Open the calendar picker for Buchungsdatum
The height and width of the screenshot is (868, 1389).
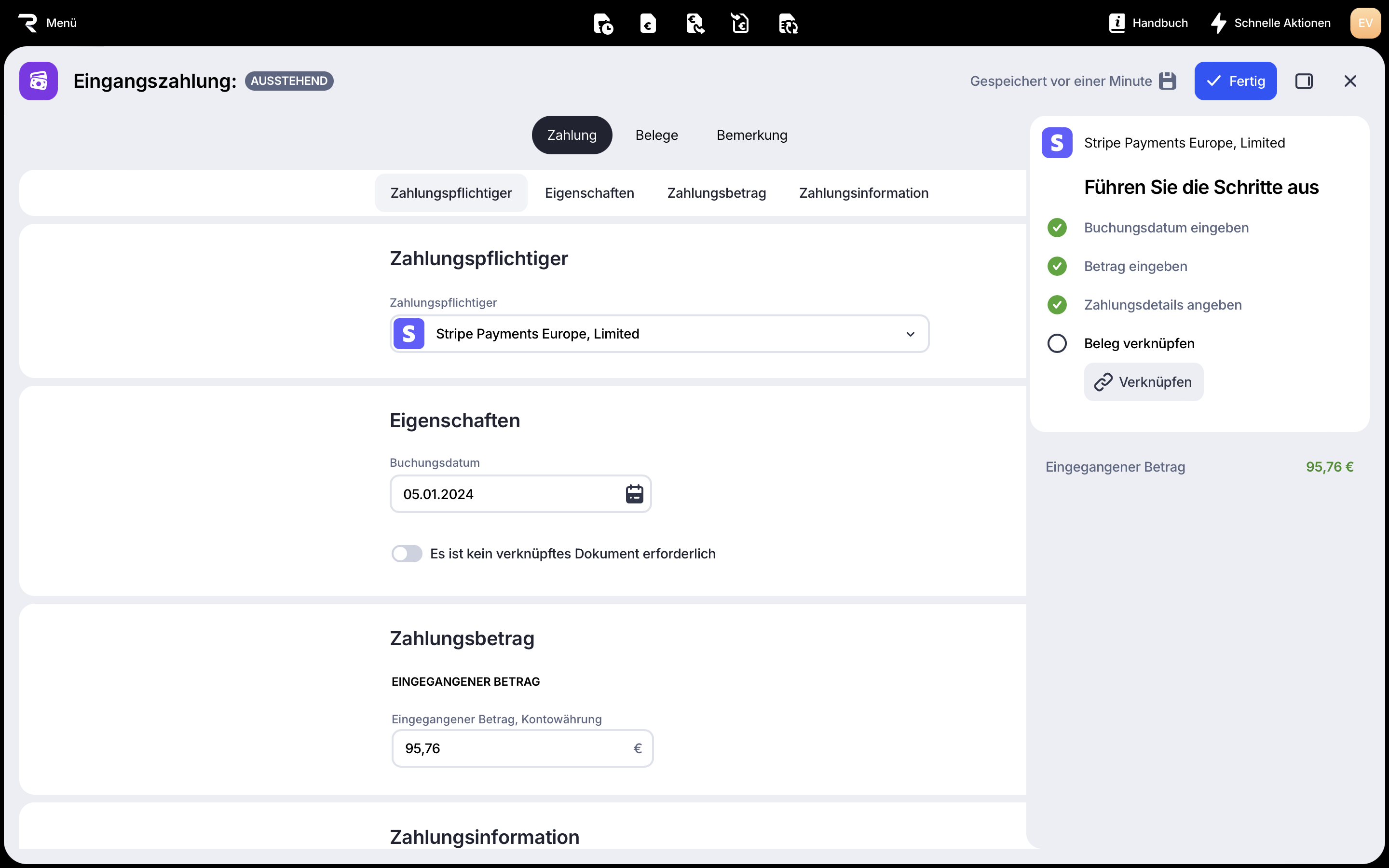click(634, 494)
